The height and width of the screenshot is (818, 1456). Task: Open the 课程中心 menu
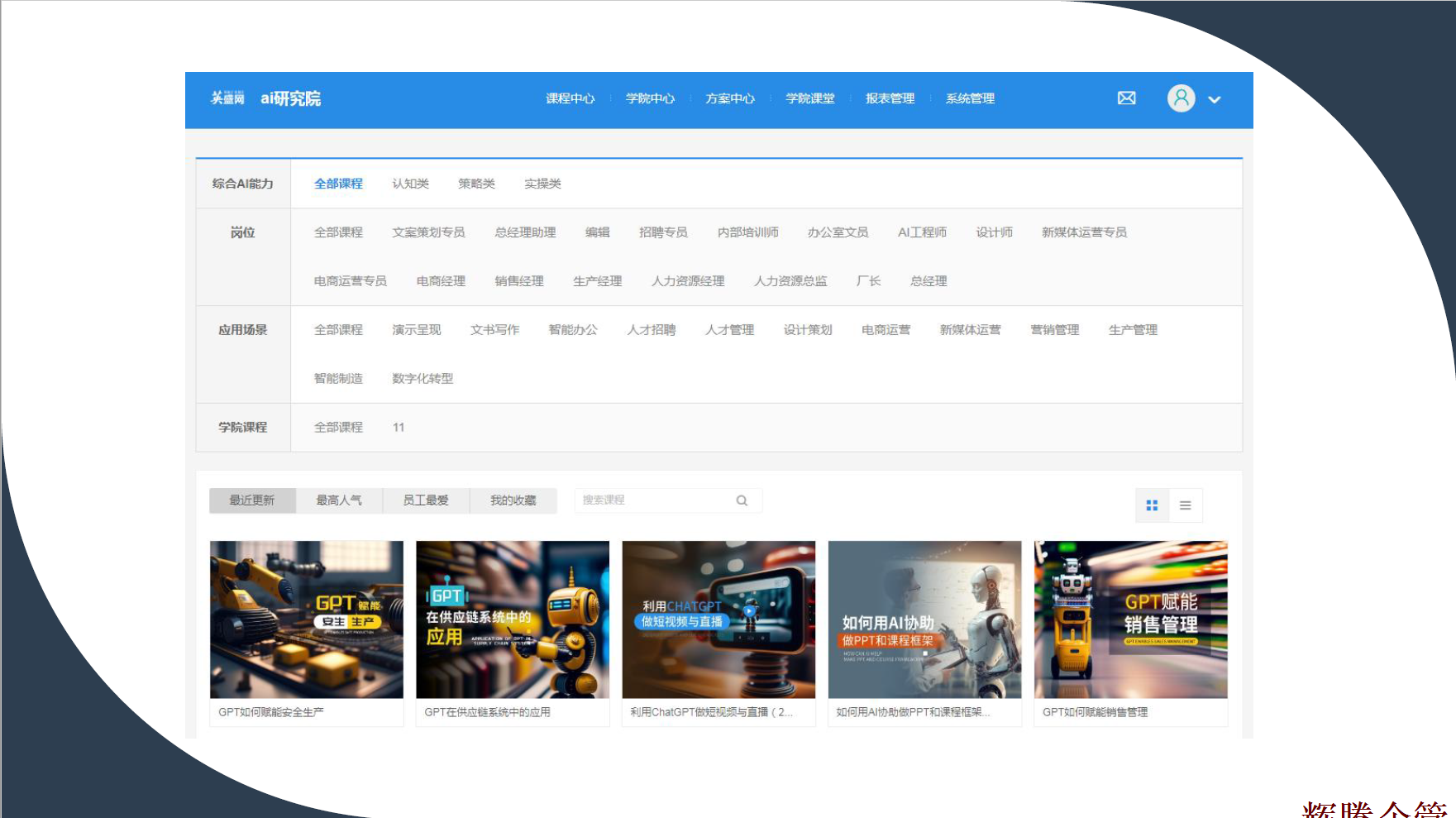click(x=570, y=98)
